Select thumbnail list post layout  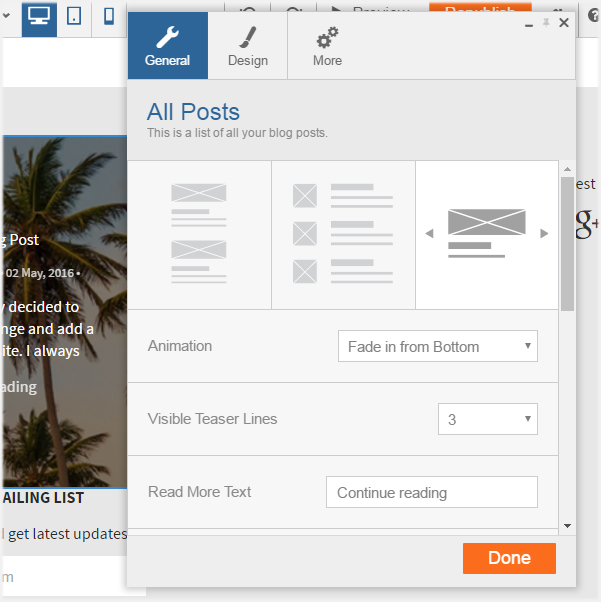[x=343, y=235]
